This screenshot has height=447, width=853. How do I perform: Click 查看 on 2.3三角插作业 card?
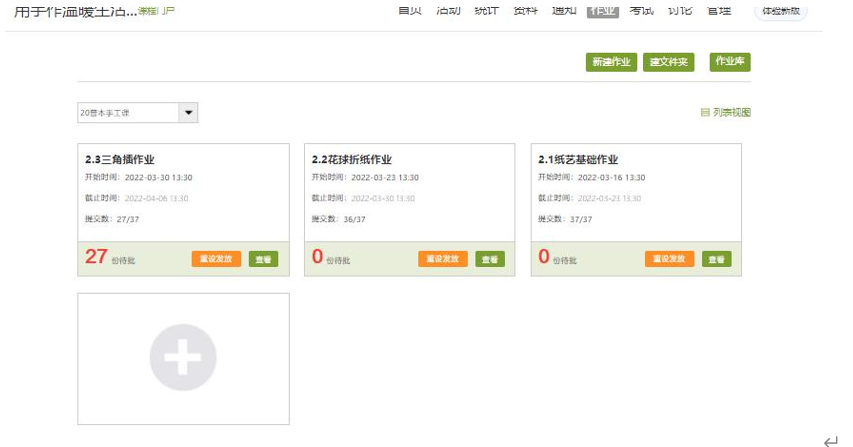click(263, 259)
